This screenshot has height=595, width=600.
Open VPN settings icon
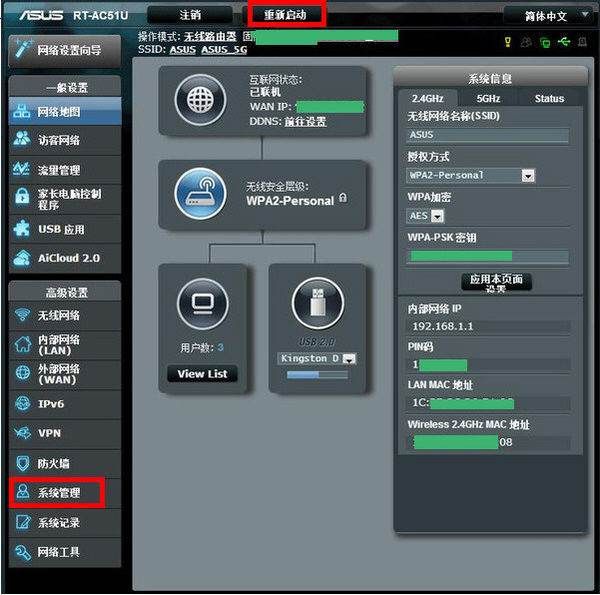[x=23, y=433]
